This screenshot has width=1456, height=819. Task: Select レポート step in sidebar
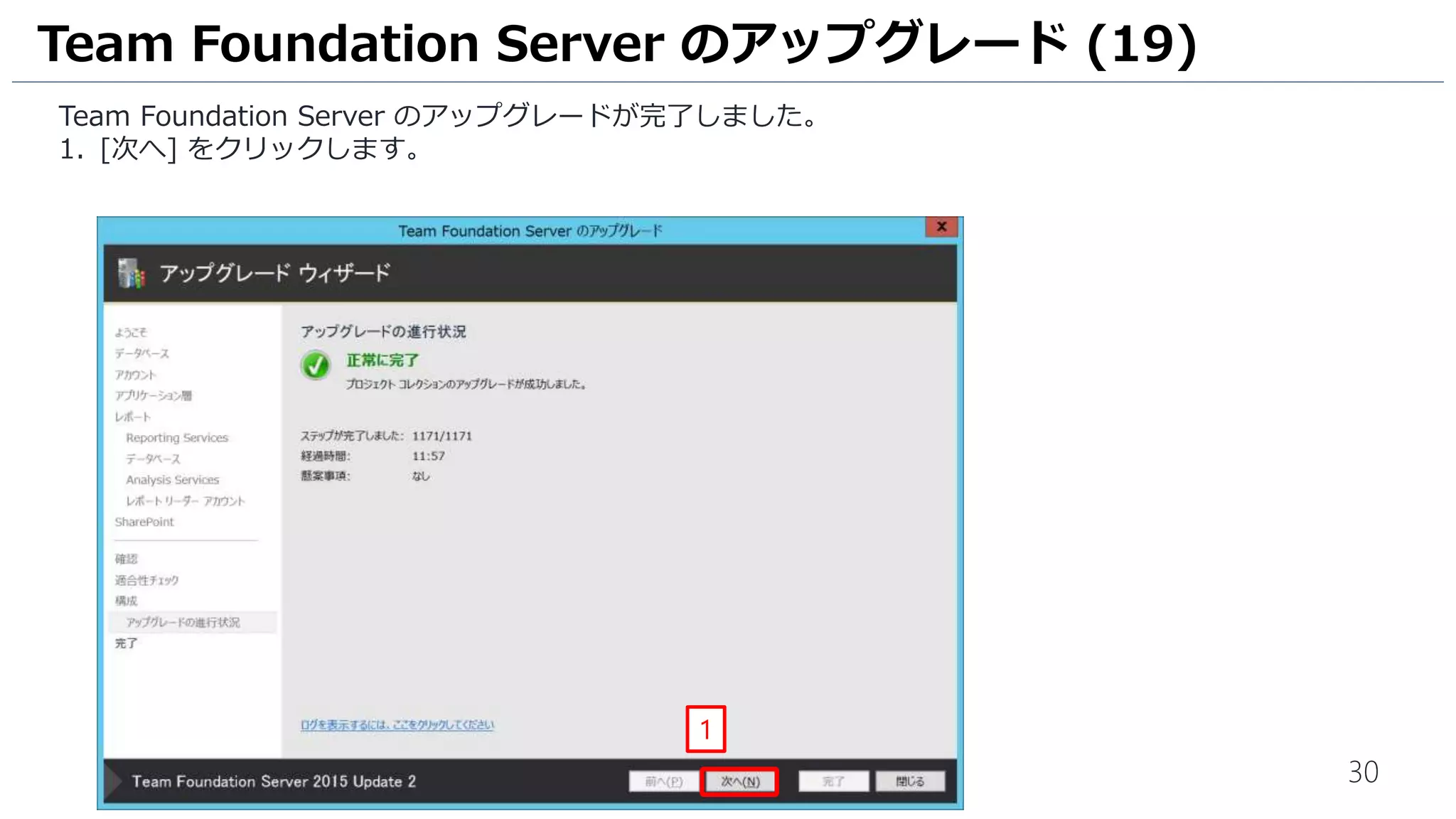click(132, 417)
